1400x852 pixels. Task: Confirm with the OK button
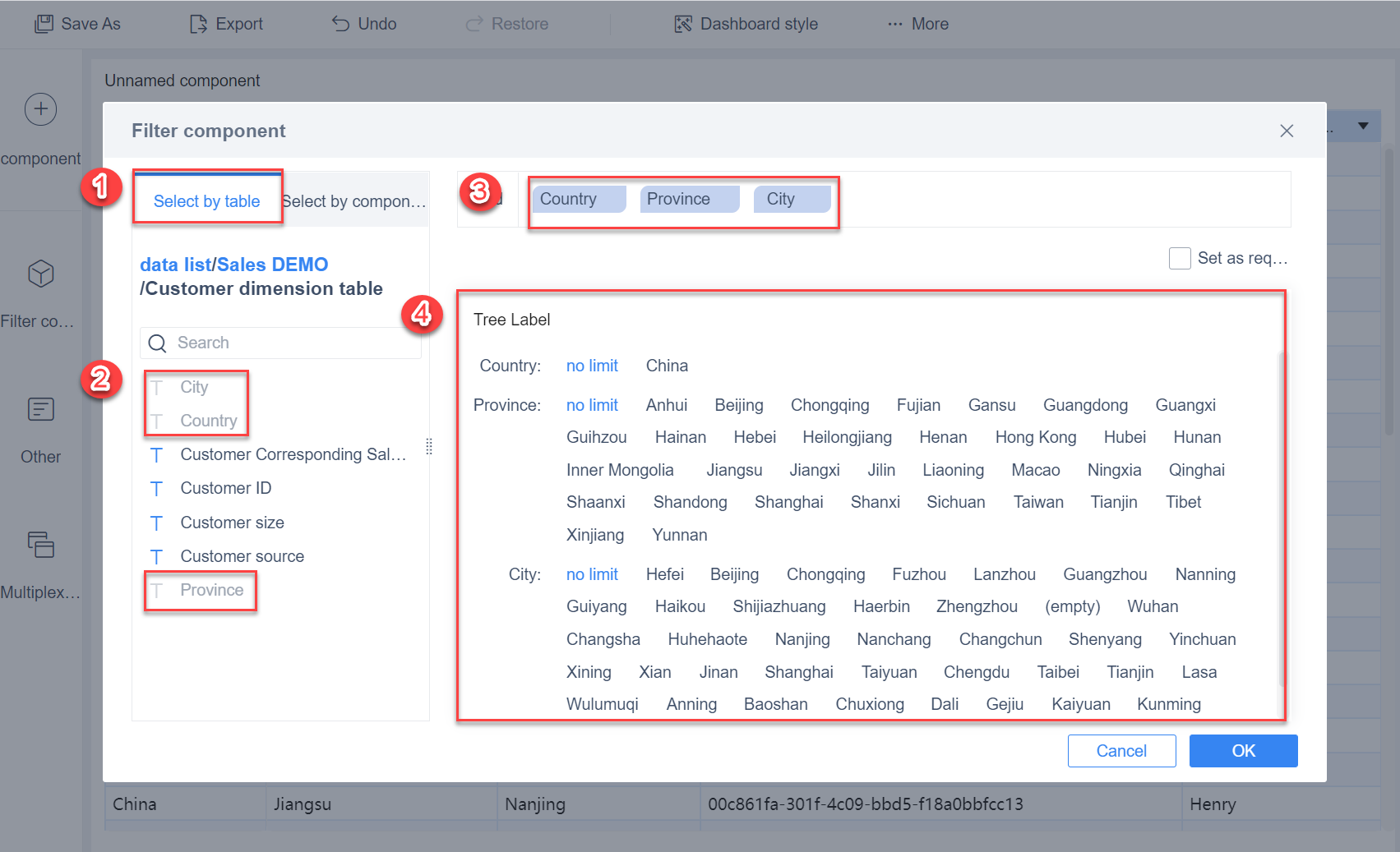point(1243,751)
